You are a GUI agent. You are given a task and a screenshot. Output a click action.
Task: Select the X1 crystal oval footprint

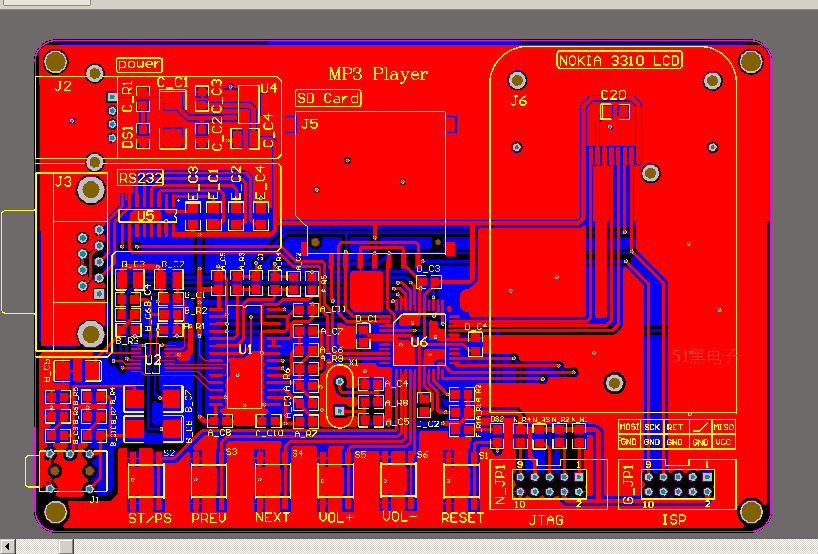pos(340,397)
